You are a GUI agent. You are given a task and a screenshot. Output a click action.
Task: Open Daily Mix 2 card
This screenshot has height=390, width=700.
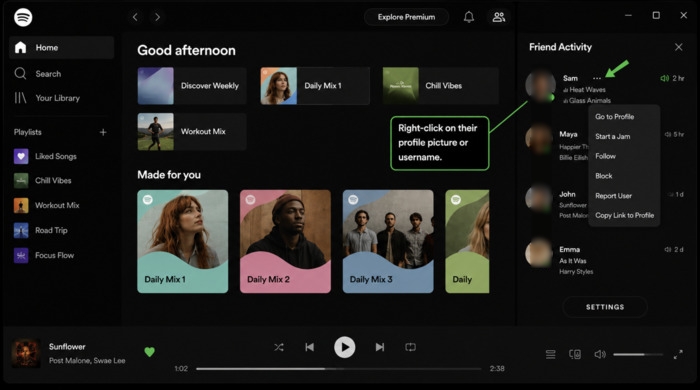(x=285, y=241)
